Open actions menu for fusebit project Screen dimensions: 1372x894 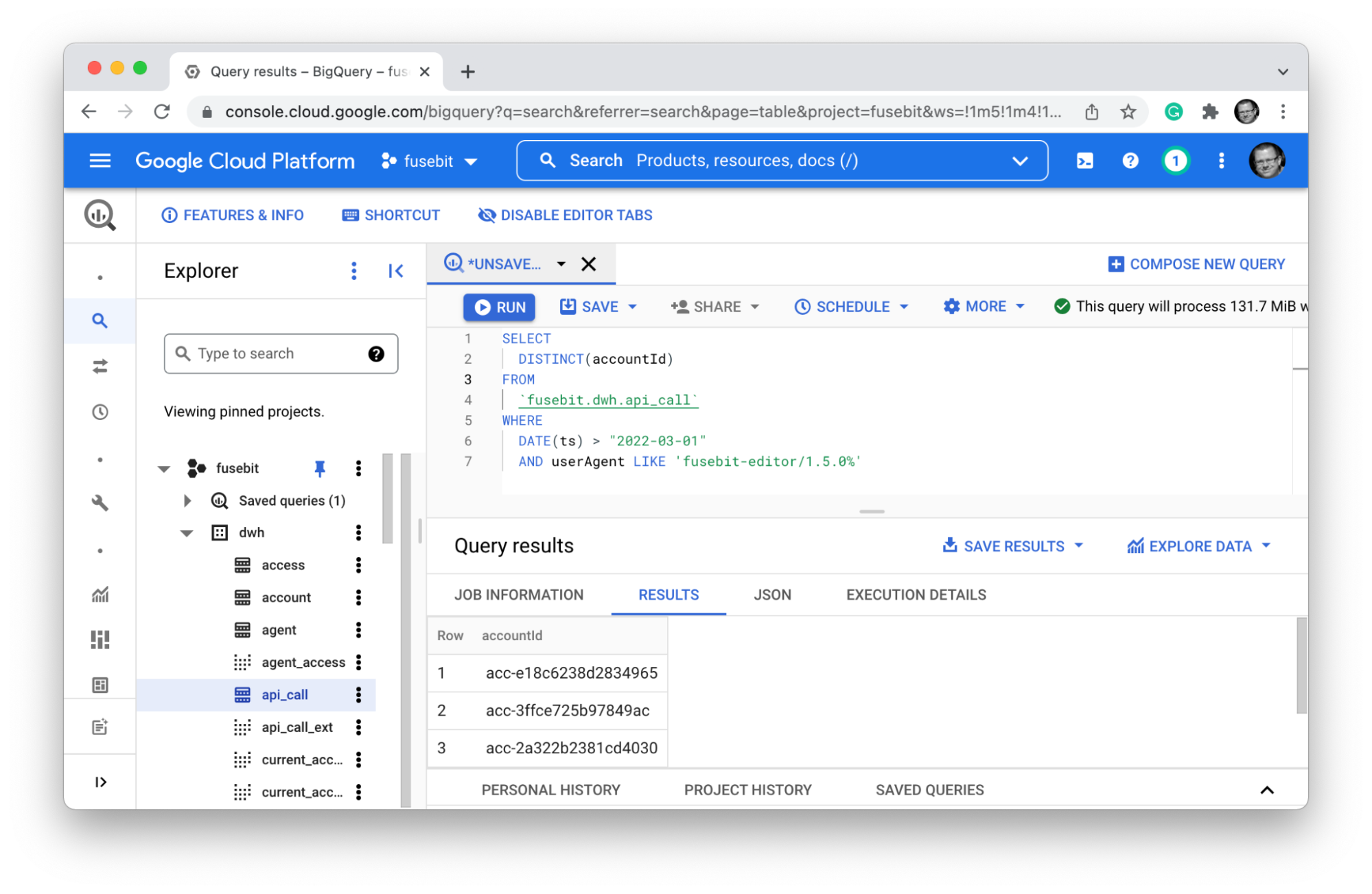[358, 468]
